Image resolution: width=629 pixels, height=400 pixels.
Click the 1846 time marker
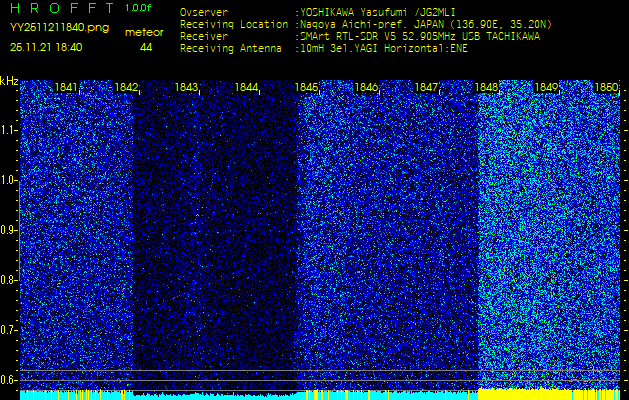click(366, 87)
